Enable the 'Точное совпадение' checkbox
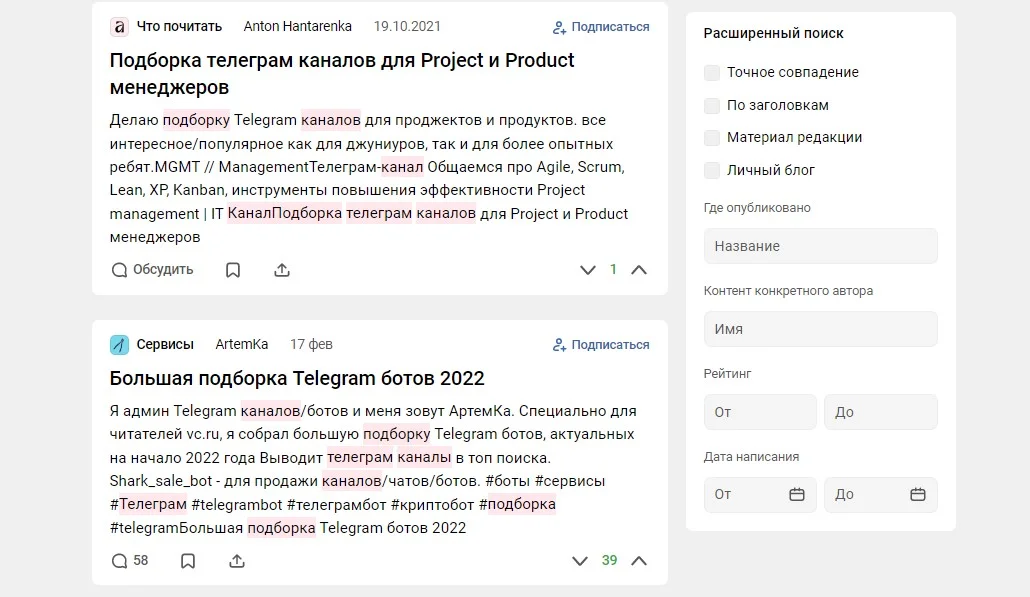1030x597 pixels. click(712, 72)
